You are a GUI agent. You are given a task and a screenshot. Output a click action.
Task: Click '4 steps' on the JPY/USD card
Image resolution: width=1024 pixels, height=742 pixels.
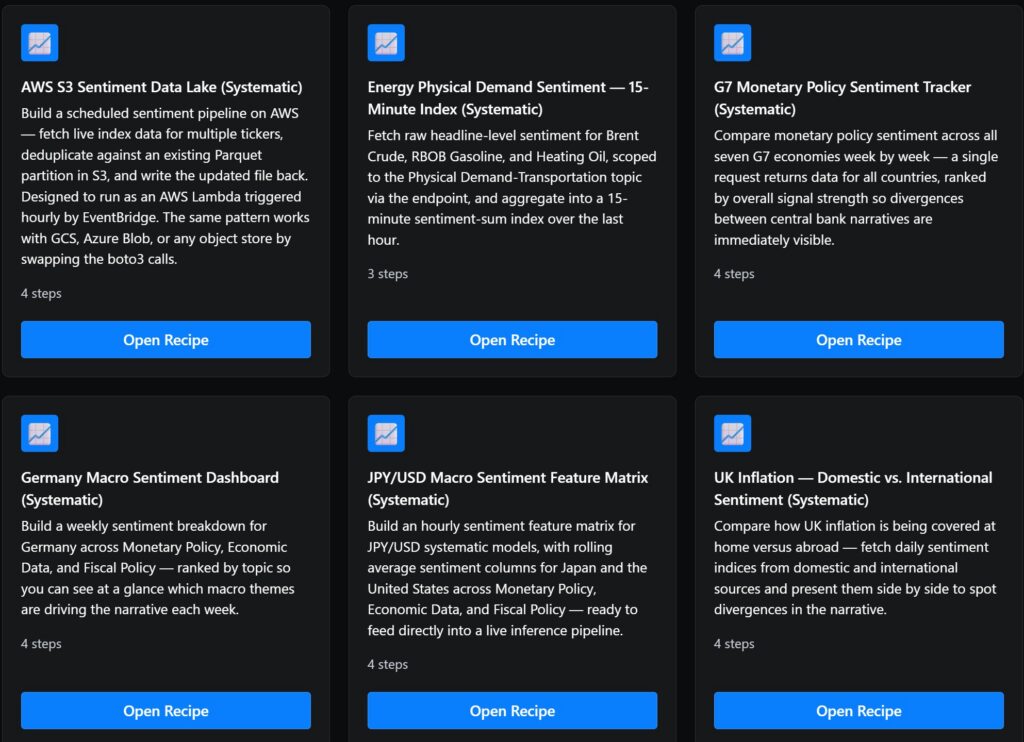coord(388,664)
